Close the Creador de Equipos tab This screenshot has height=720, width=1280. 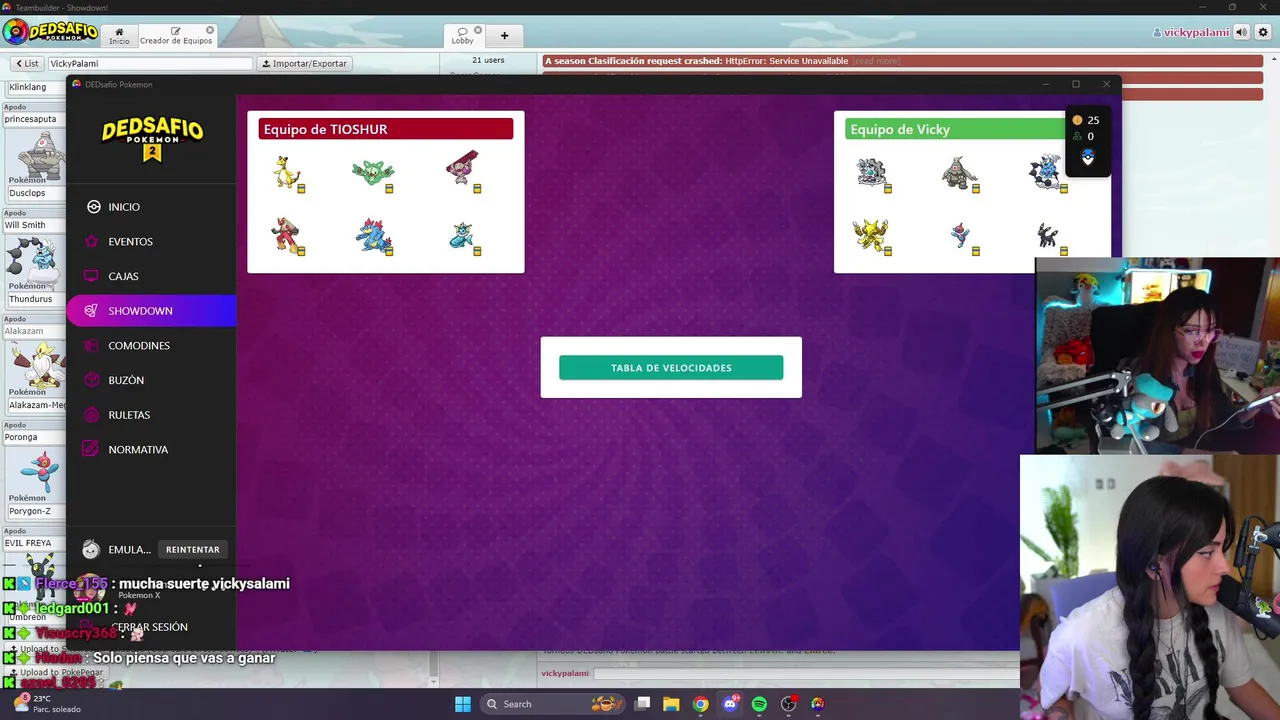pos(209,30)
